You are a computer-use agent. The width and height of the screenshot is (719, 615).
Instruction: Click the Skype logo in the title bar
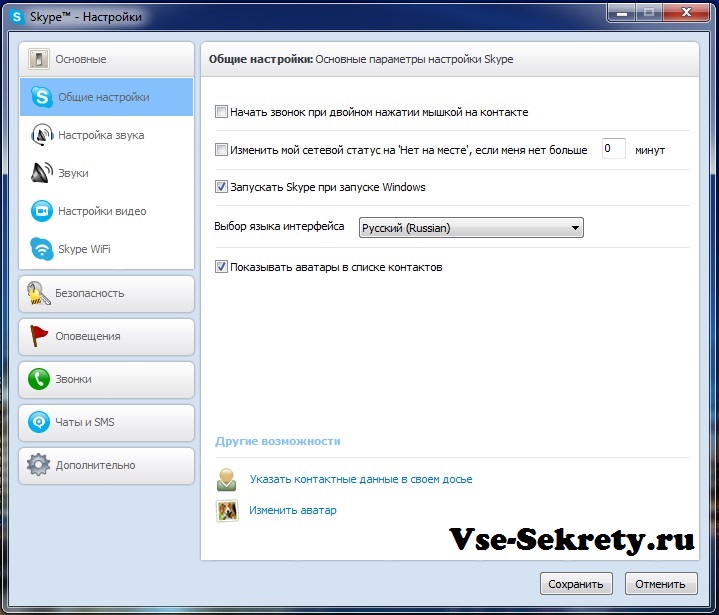17,17
